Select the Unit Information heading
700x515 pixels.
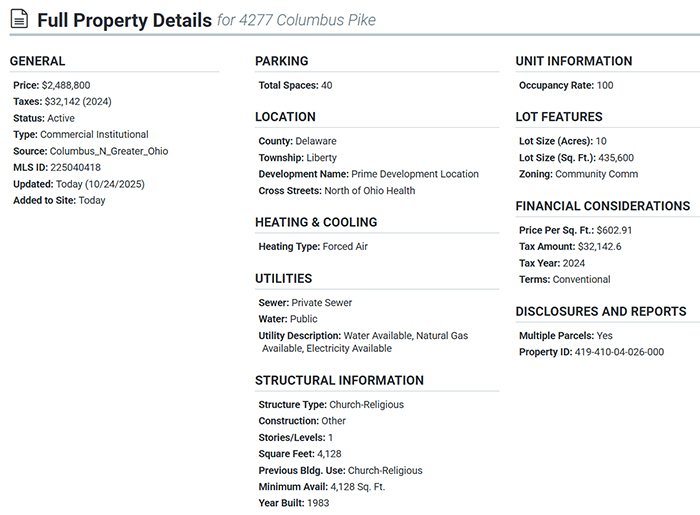pos(573,61)
